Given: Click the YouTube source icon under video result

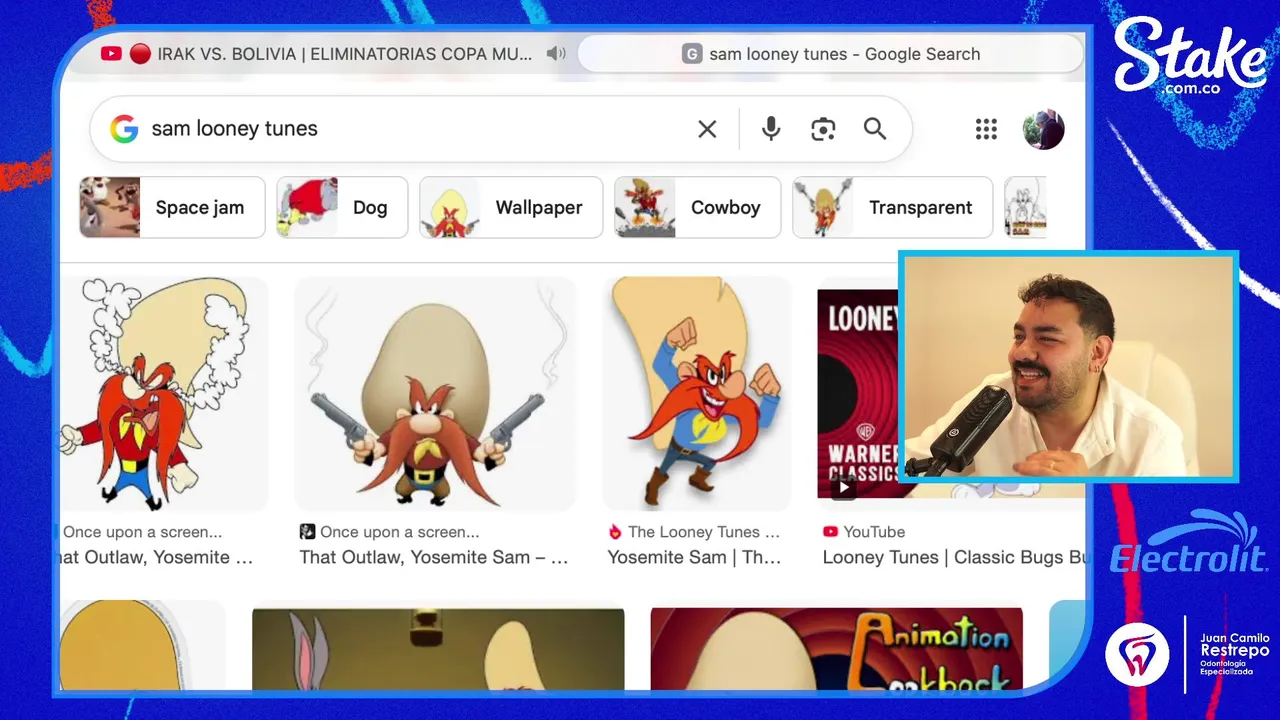Looking at the screenshot, I should click(x=830, y=532).
